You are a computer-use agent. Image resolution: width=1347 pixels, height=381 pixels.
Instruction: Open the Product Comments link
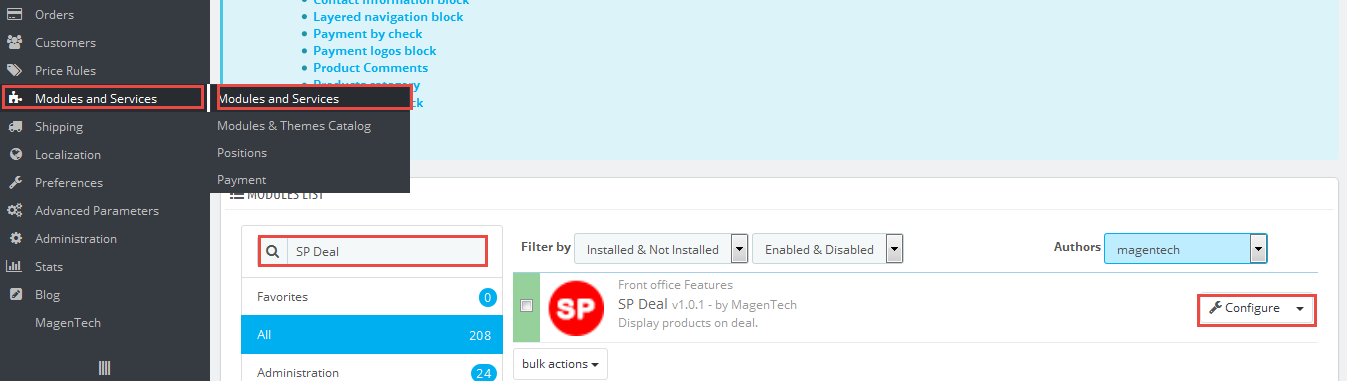370,68
